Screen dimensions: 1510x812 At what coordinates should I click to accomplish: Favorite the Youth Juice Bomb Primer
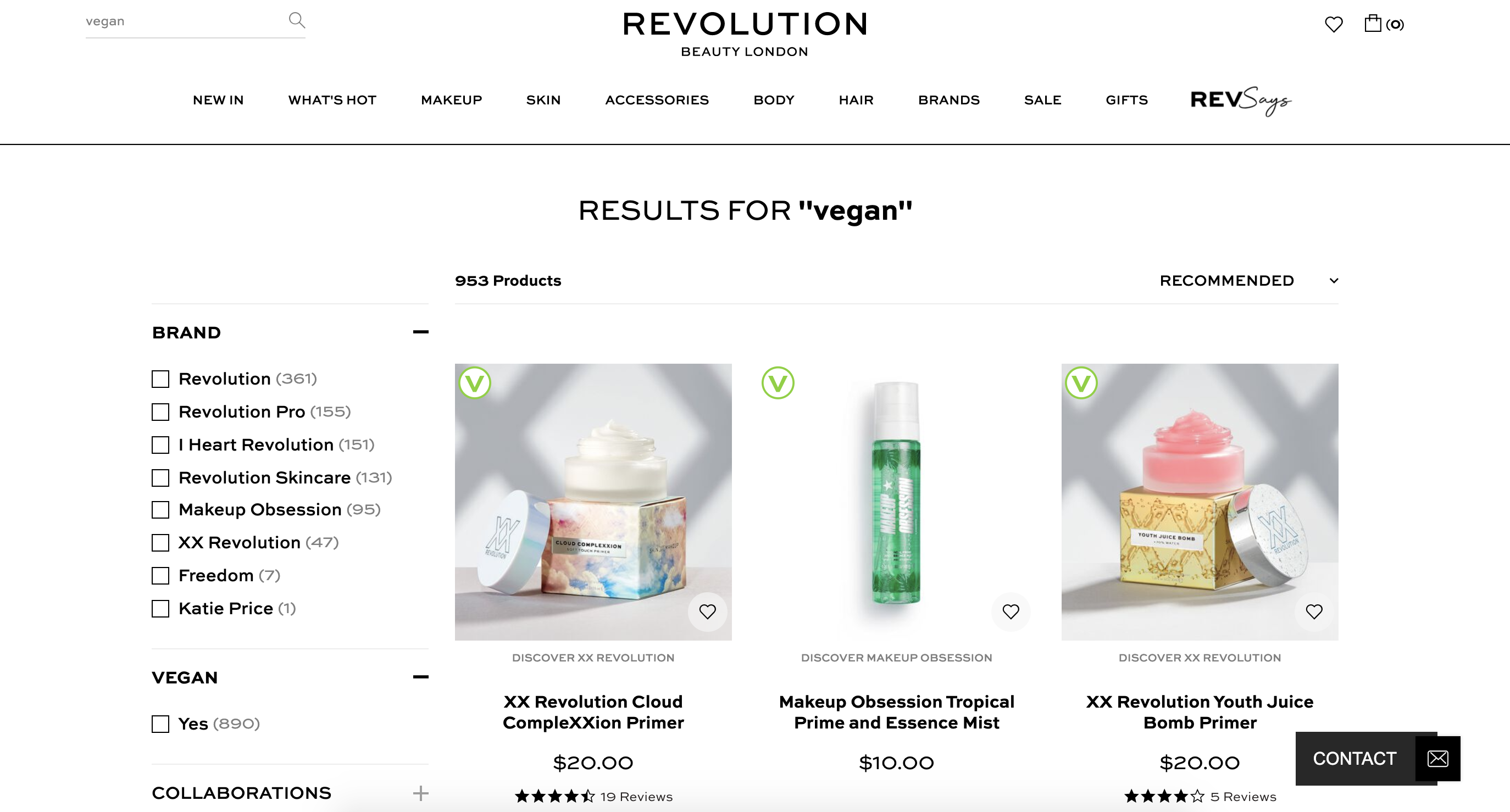1314,611
